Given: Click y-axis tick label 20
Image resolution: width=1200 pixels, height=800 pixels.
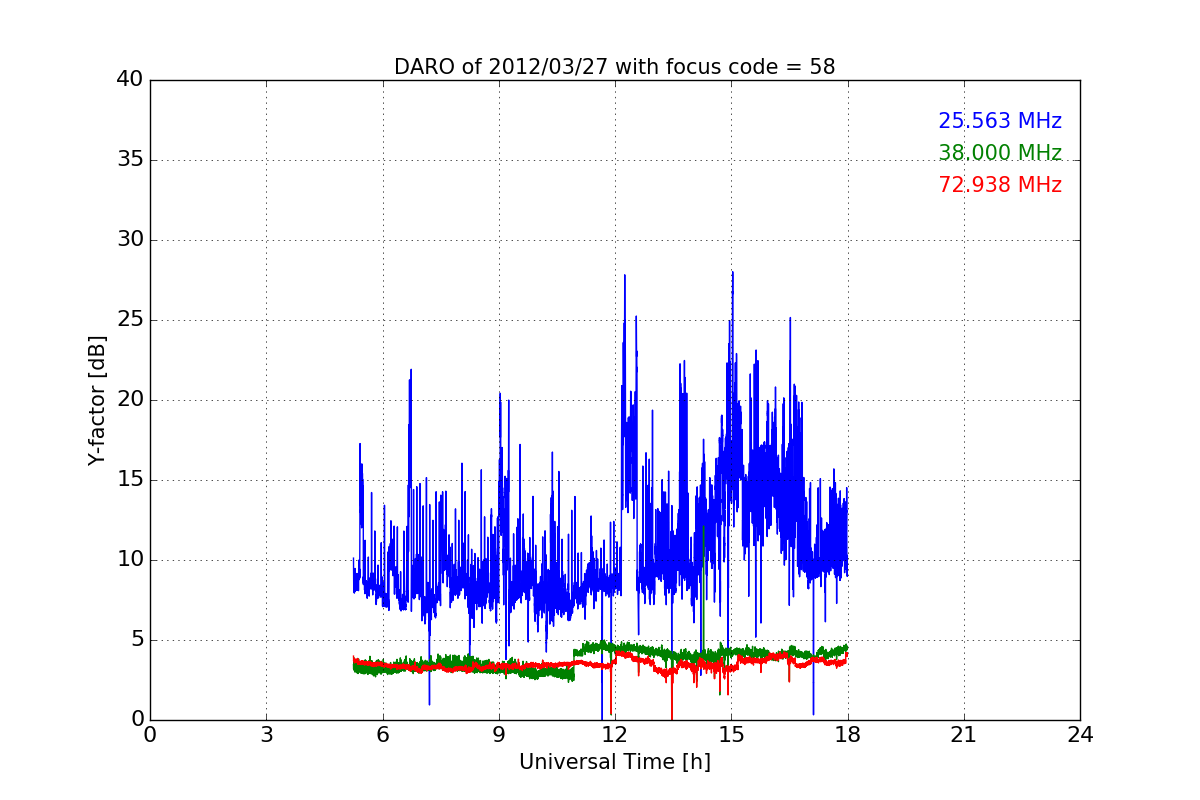Looking at the screenshot, I should pos(129,400).
